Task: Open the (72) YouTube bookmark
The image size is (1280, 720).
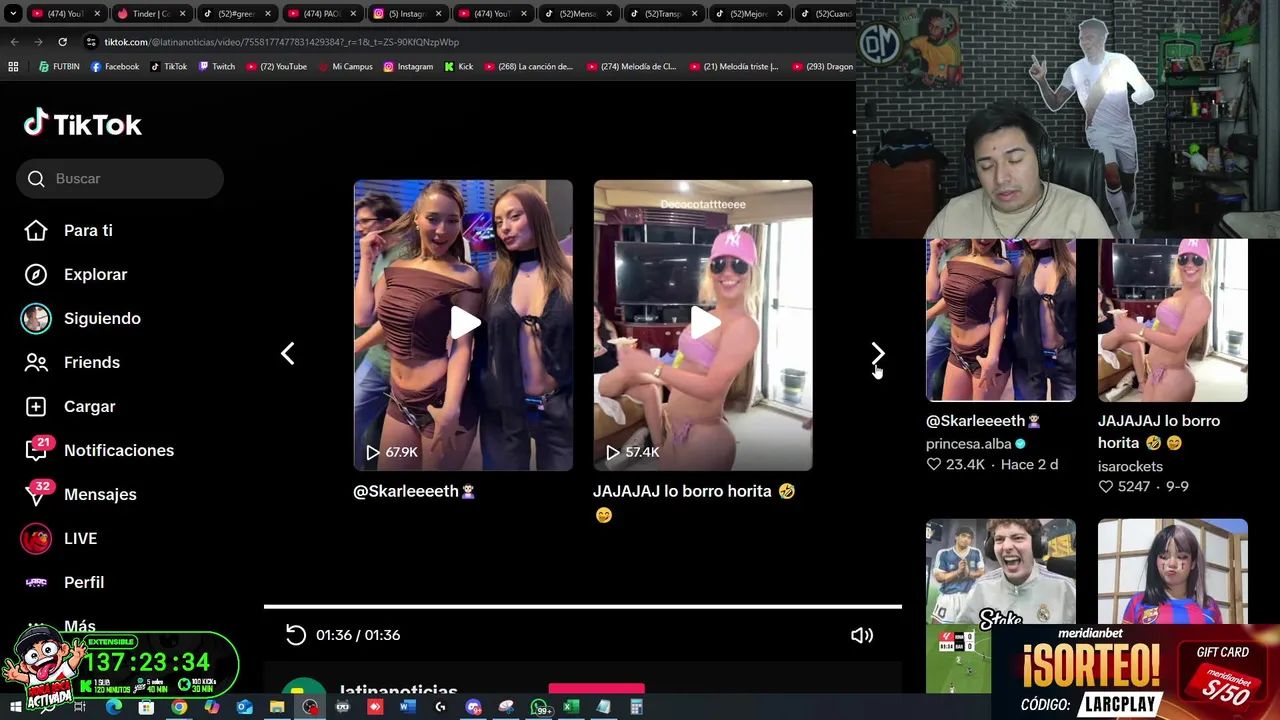Action: pyautogui.click(x=277, y=67)
